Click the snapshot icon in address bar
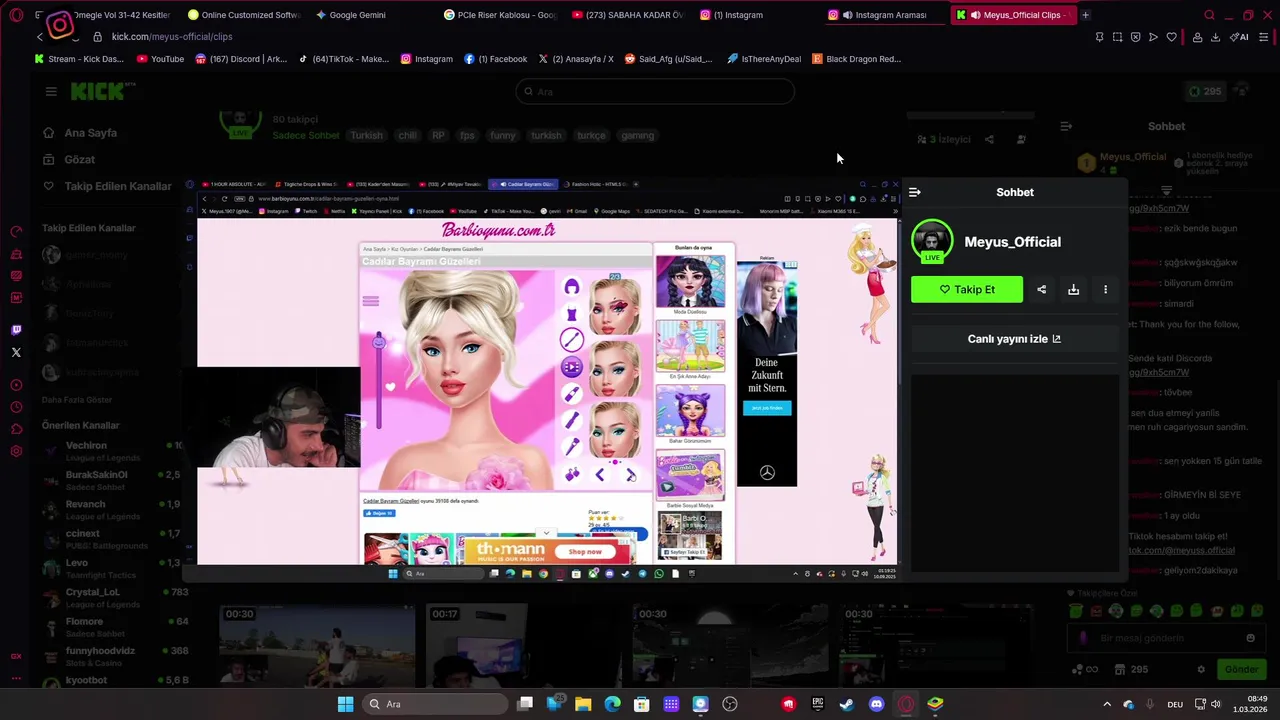This screenshot has height=720, width=1280. 1117,37
